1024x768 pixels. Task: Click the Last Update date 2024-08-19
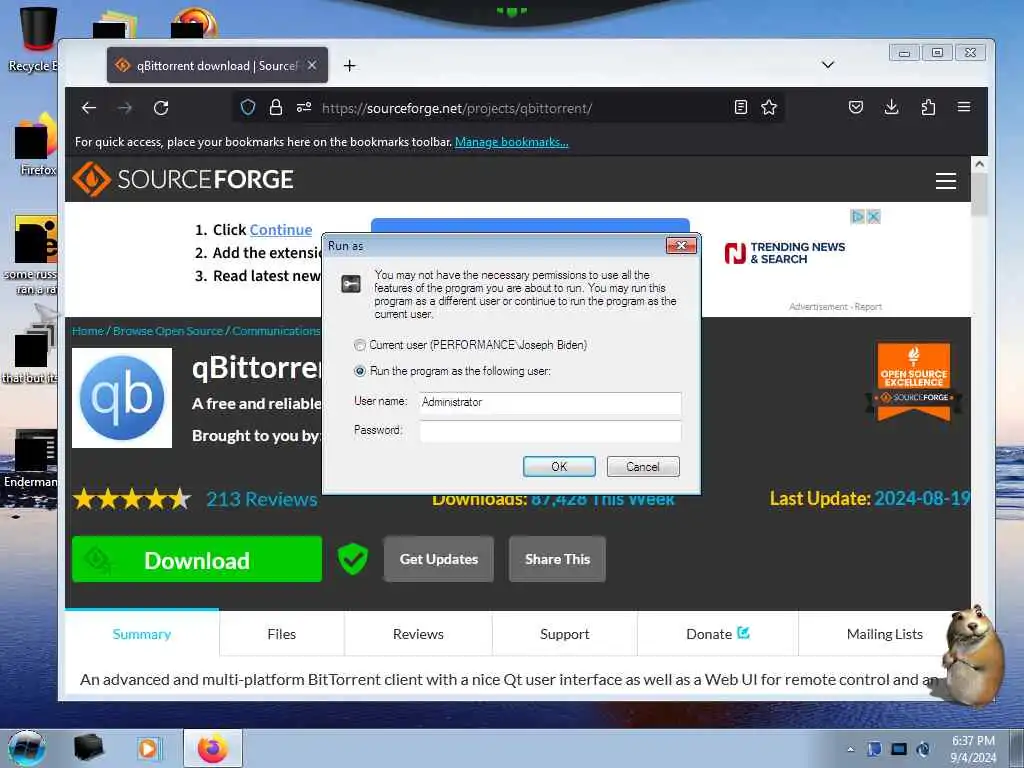click(922, 498)
